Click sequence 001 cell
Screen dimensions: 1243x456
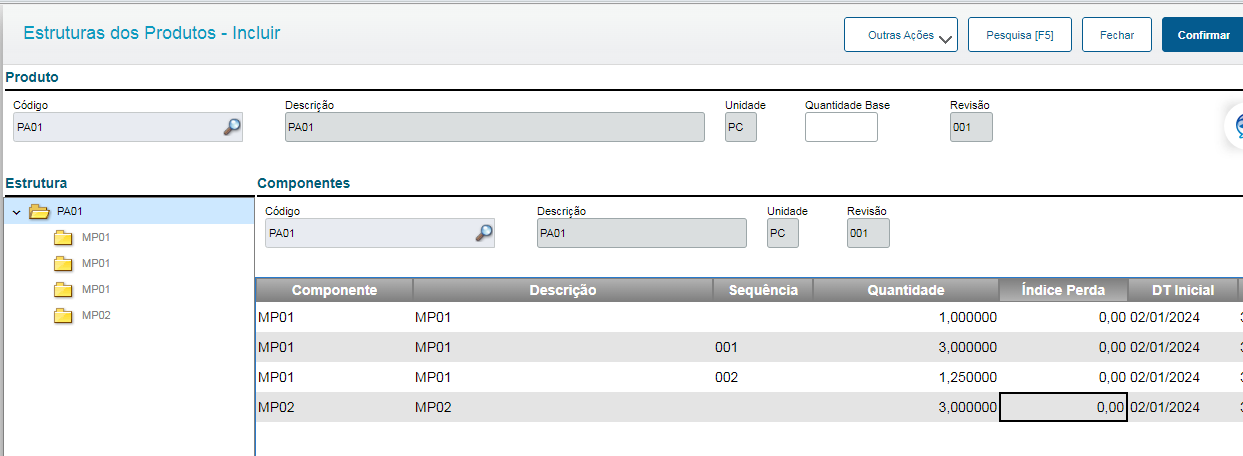[x=763, y=347]
